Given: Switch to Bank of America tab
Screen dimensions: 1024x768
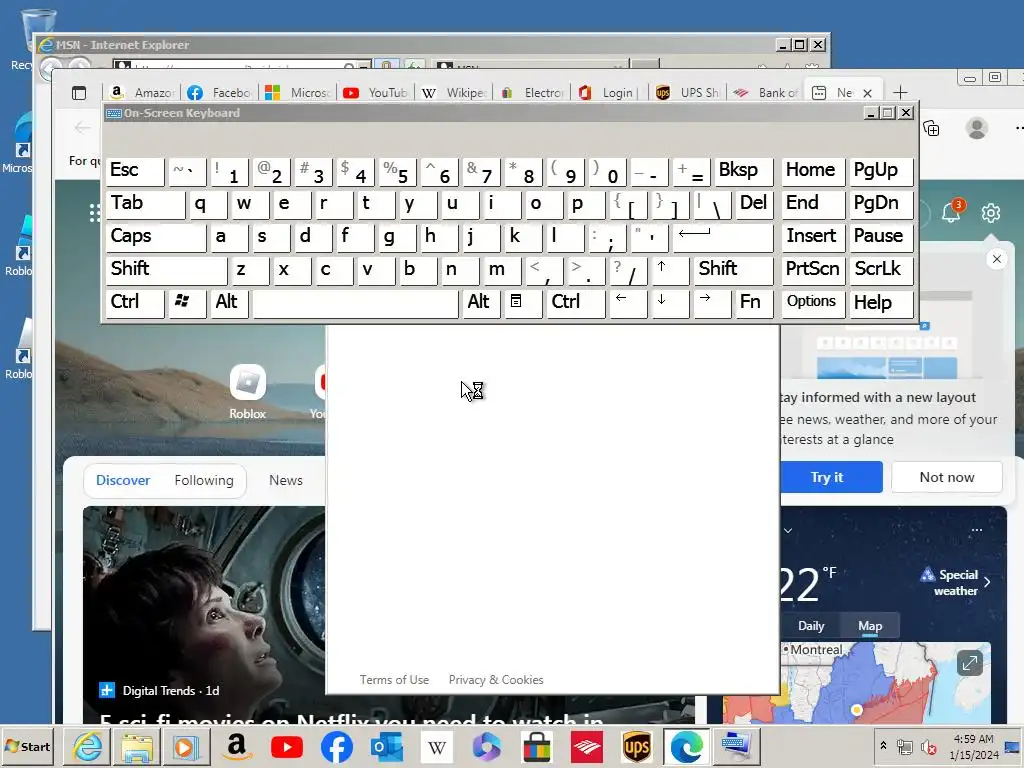Looking at the screenshot, I should 766,93.
